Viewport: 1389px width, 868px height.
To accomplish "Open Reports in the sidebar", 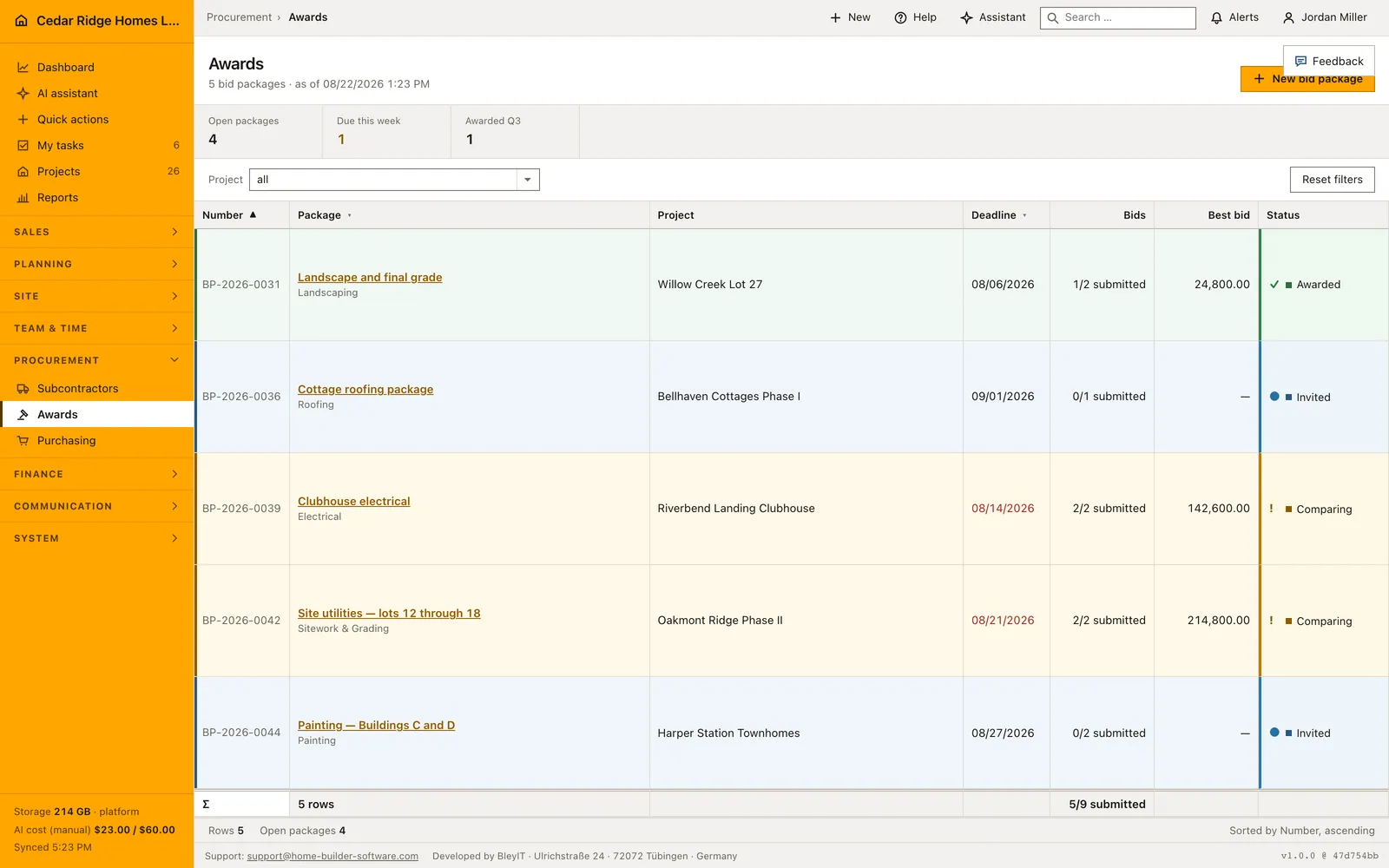I will coord(96,197).
